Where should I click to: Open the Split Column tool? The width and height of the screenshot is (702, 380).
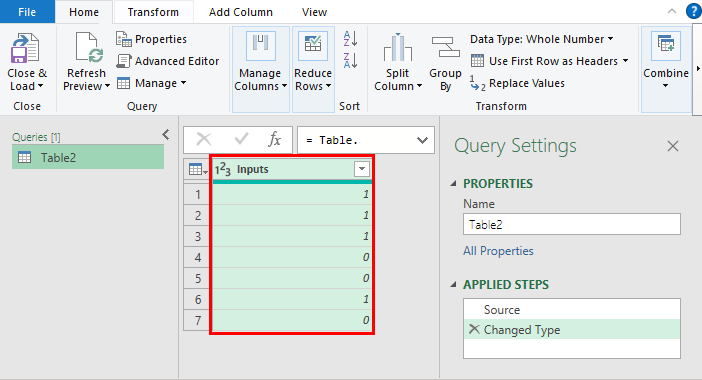coord(398,63)
